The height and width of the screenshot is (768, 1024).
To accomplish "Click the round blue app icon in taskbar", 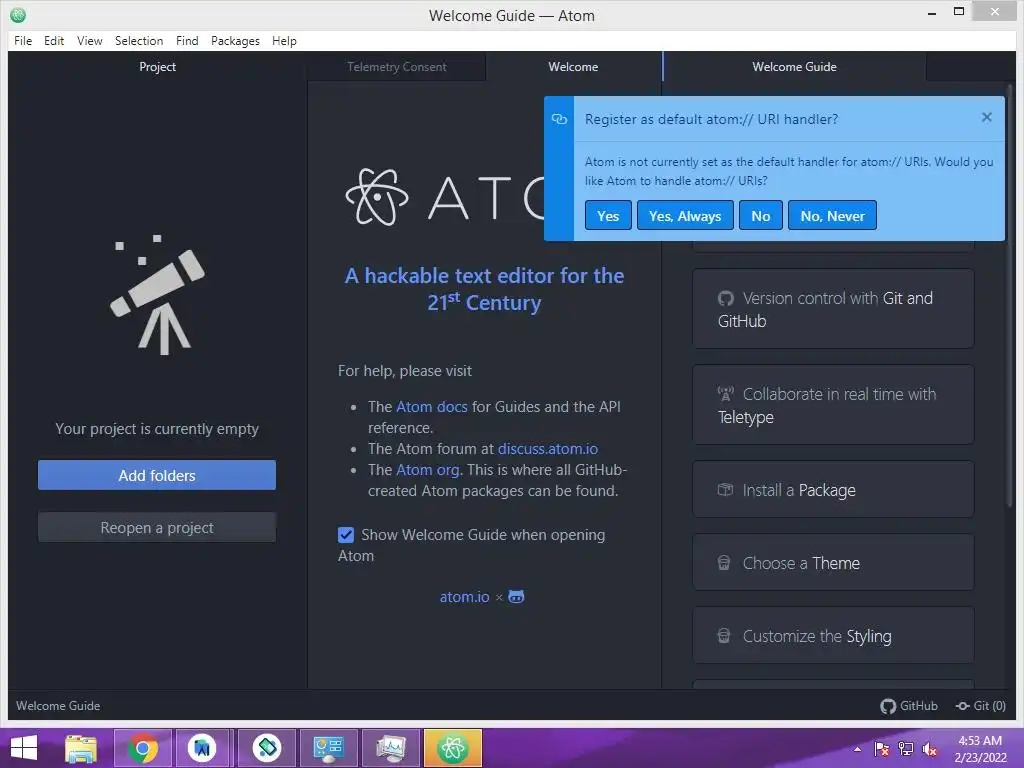I will pyautogui.click(x=202, y=748).
